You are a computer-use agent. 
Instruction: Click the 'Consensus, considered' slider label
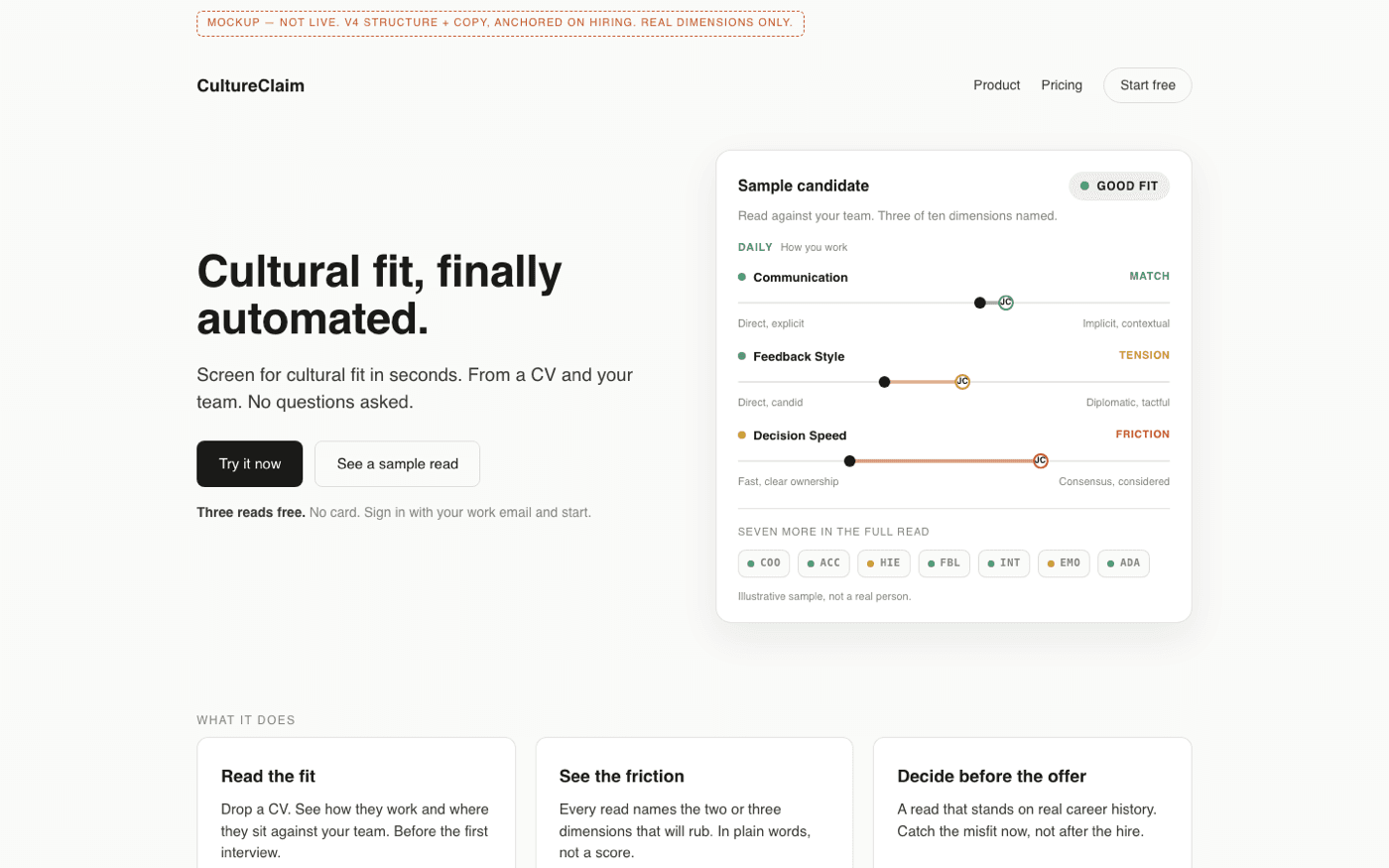pyautogui.click(x=1113, y=481)
